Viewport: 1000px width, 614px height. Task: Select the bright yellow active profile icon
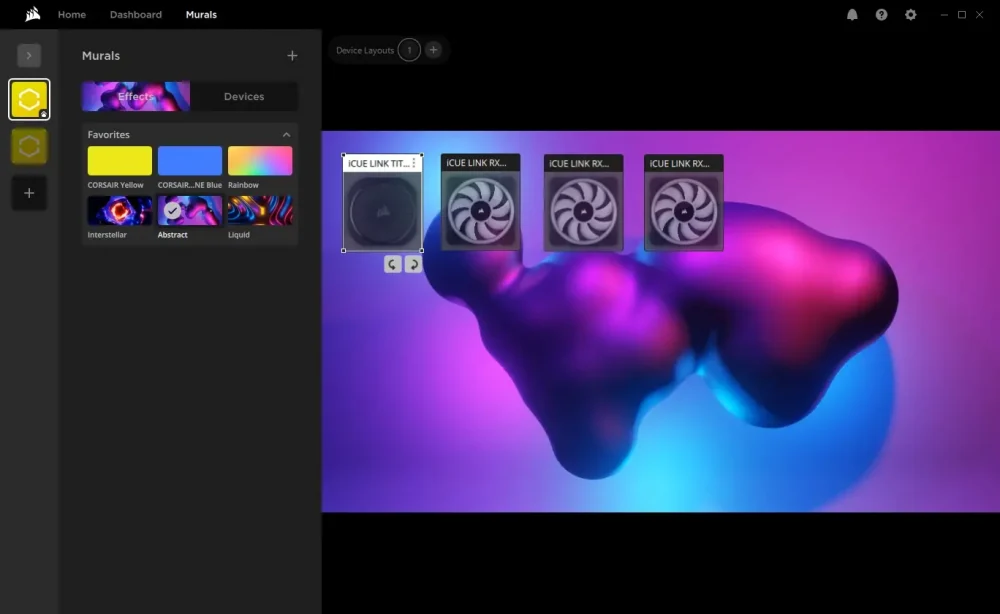point(29,99)
